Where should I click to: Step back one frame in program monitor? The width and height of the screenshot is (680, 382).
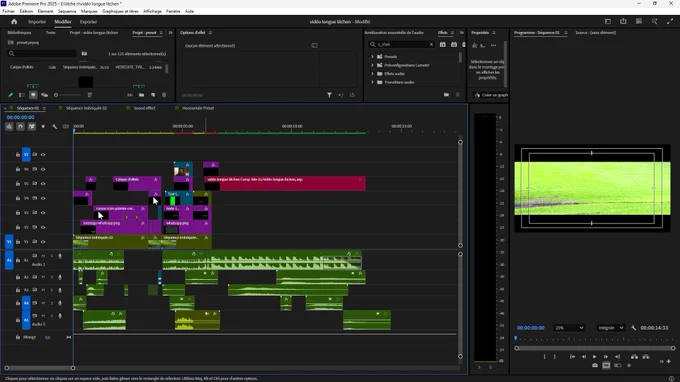pyautogui.click(x=583, y=356)
